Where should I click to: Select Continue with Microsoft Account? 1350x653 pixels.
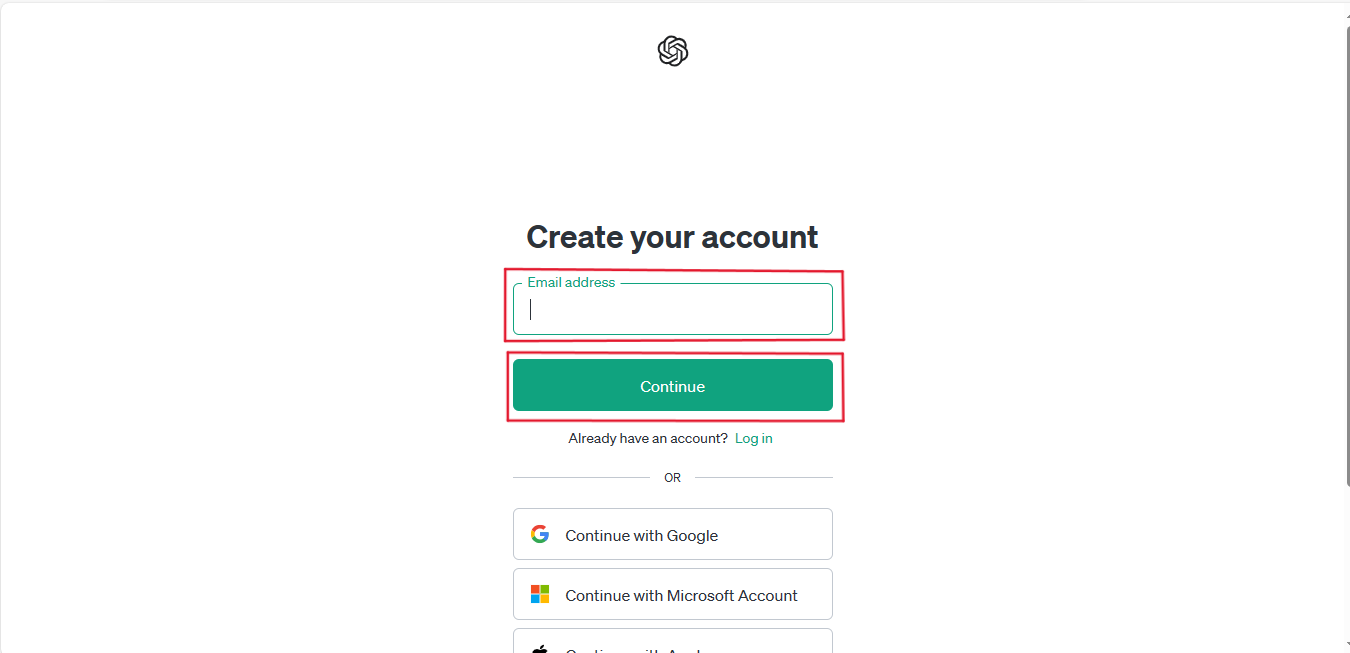coord(673,594)
